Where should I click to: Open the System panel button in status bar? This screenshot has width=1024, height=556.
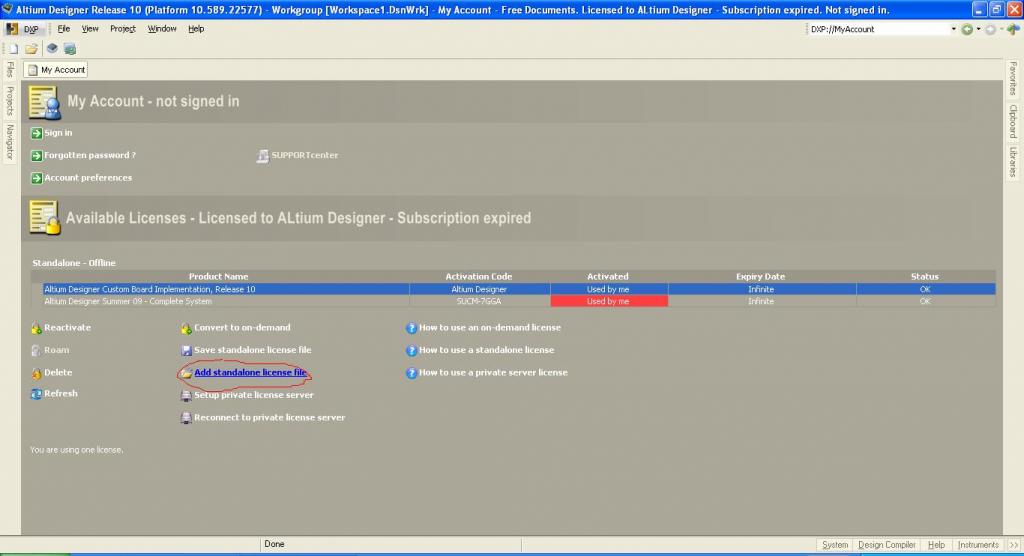(835, 545)
